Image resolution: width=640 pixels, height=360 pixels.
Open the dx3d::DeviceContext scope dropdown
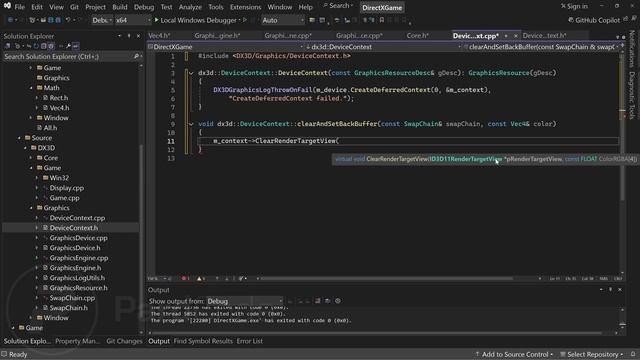(x=383, y=47)
